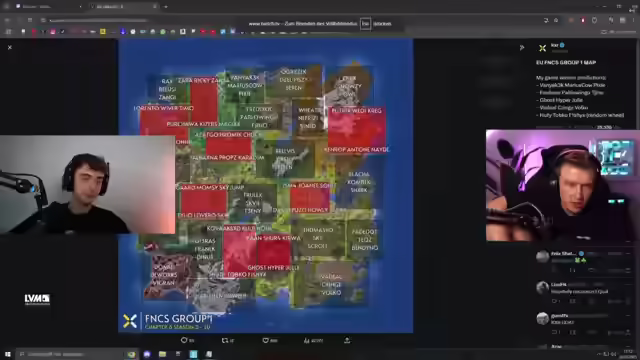Open the second reply author's avatar

point(542,287)
